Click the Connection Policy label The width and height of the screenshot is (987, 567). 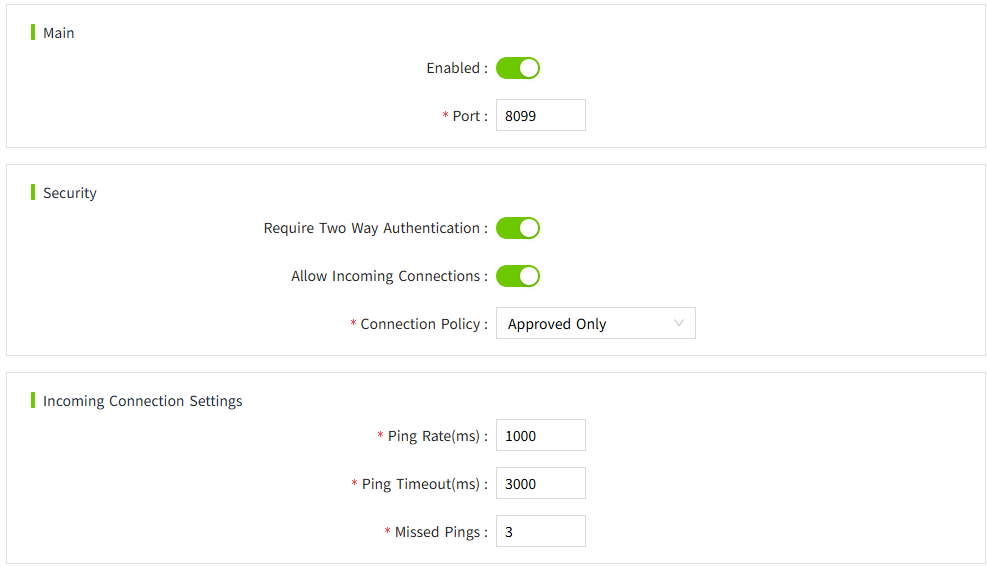tap(421, 324)
